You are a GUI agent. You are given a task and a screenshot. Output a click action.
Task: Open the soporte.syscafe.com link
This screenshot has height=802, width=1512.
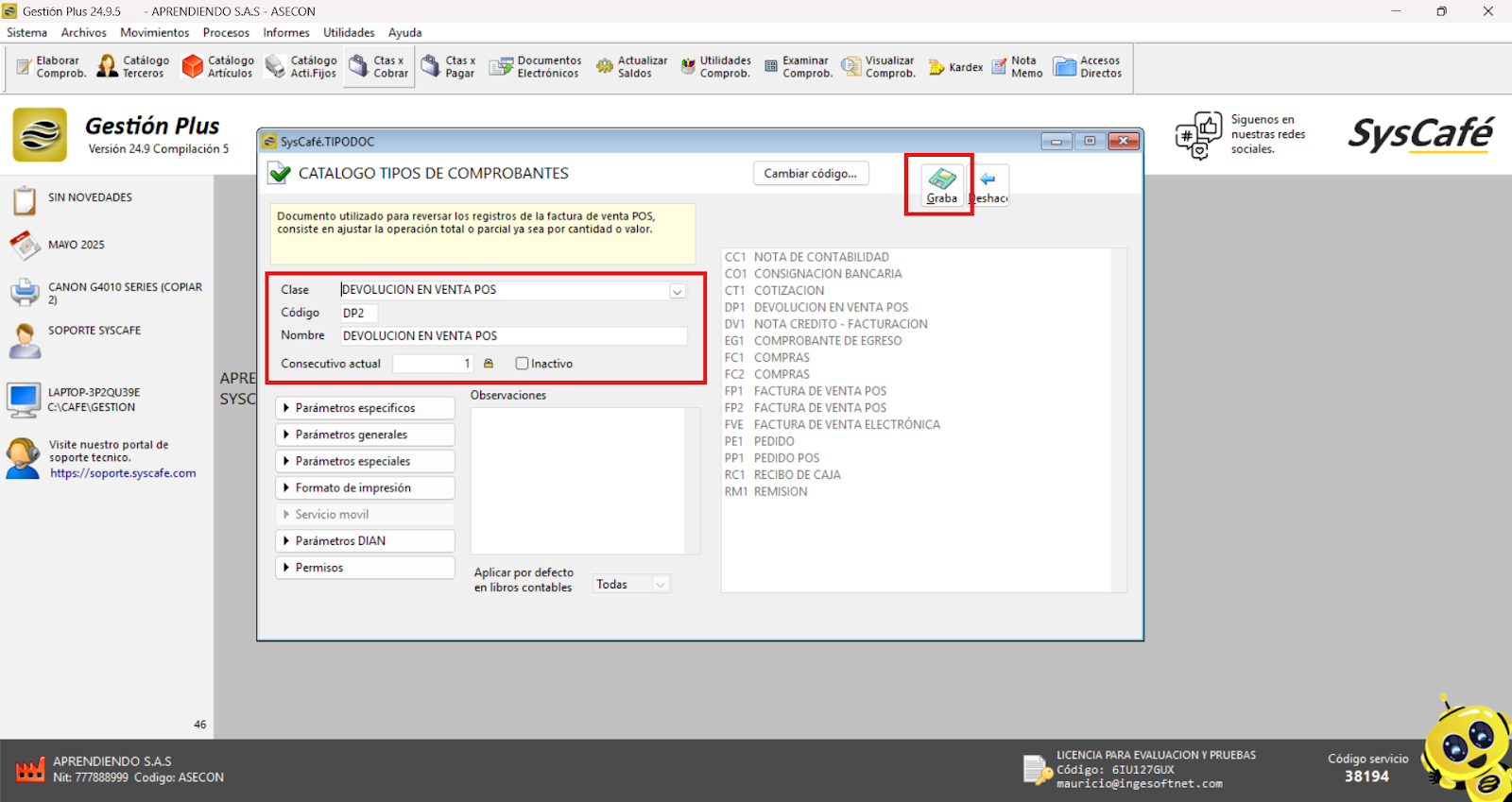[x=123, y=473]
